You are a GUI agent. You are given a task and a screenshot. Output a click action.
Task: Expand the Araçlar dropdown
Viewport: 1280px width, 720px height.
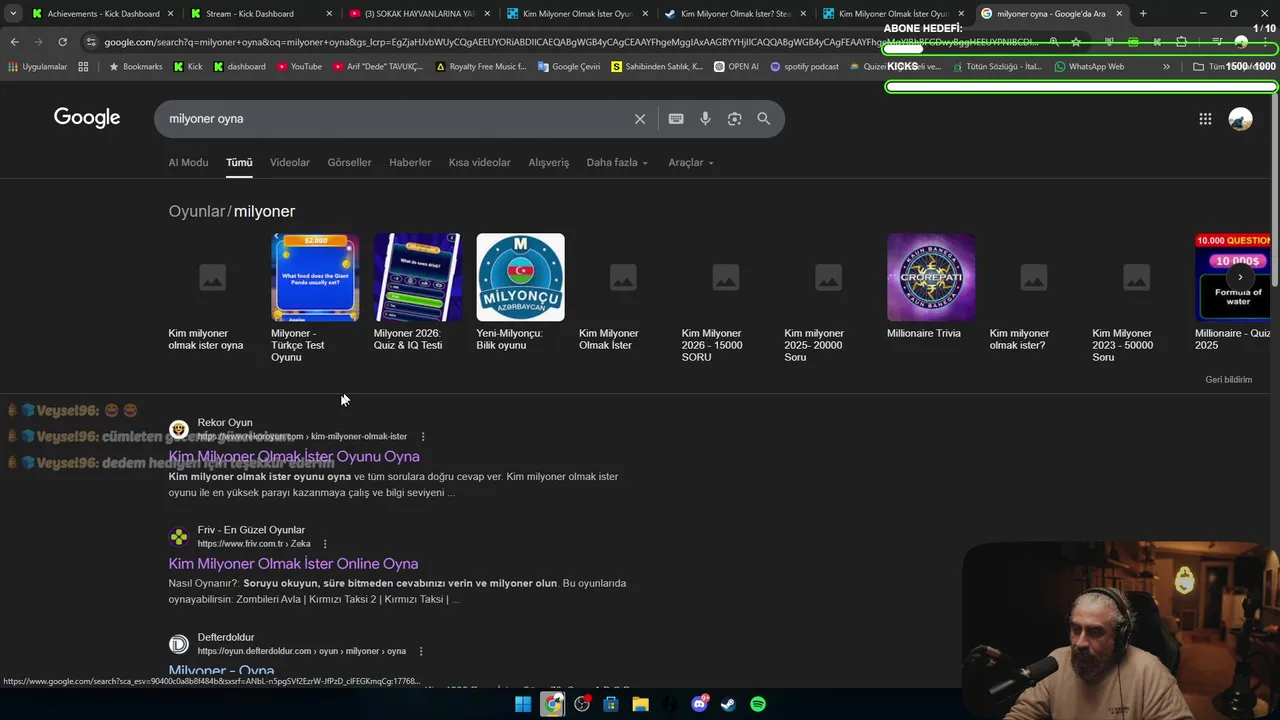click(691, 163)
